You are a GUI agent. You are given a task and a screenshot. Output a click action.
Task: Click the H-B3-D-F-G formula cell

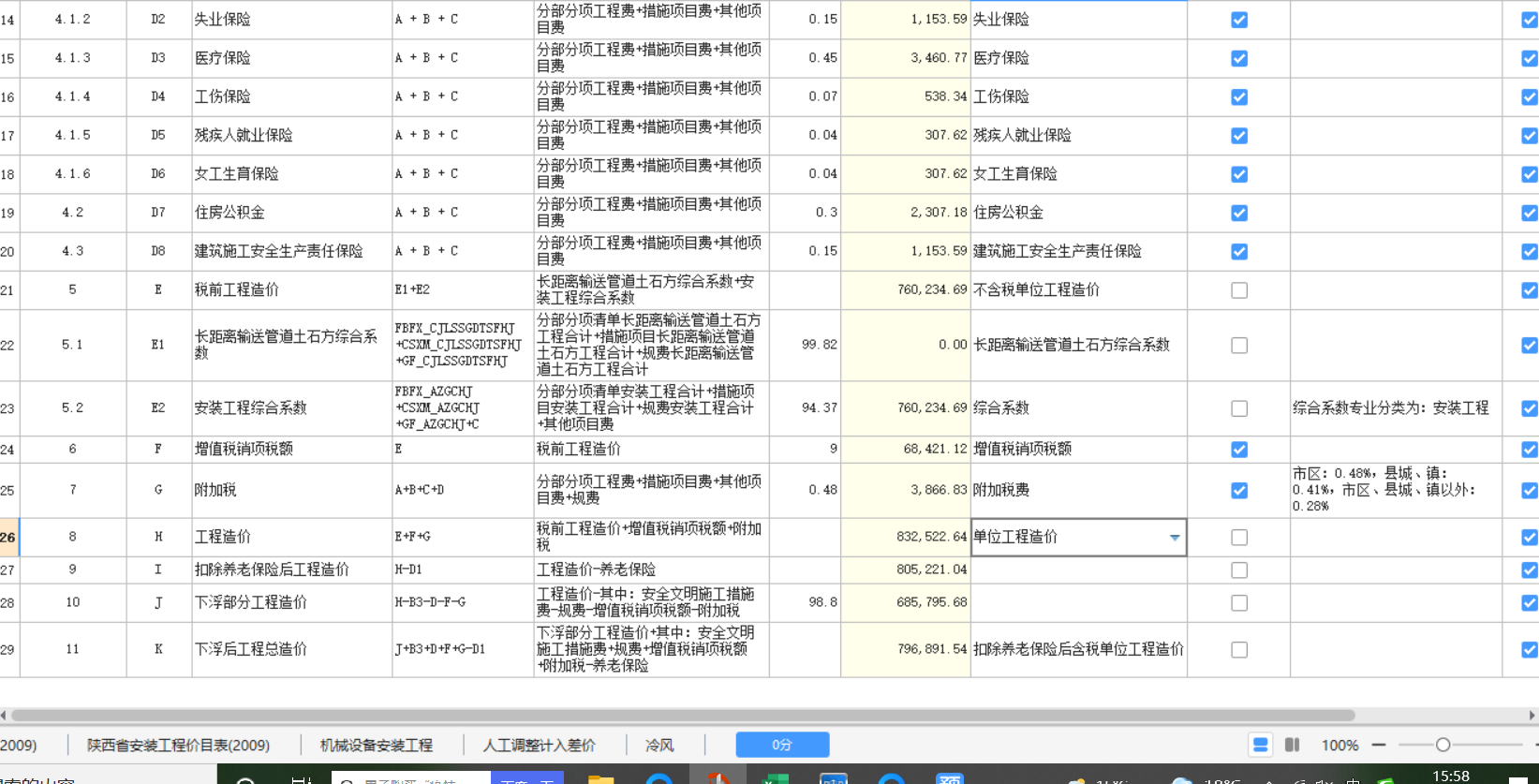click(463, 603)
